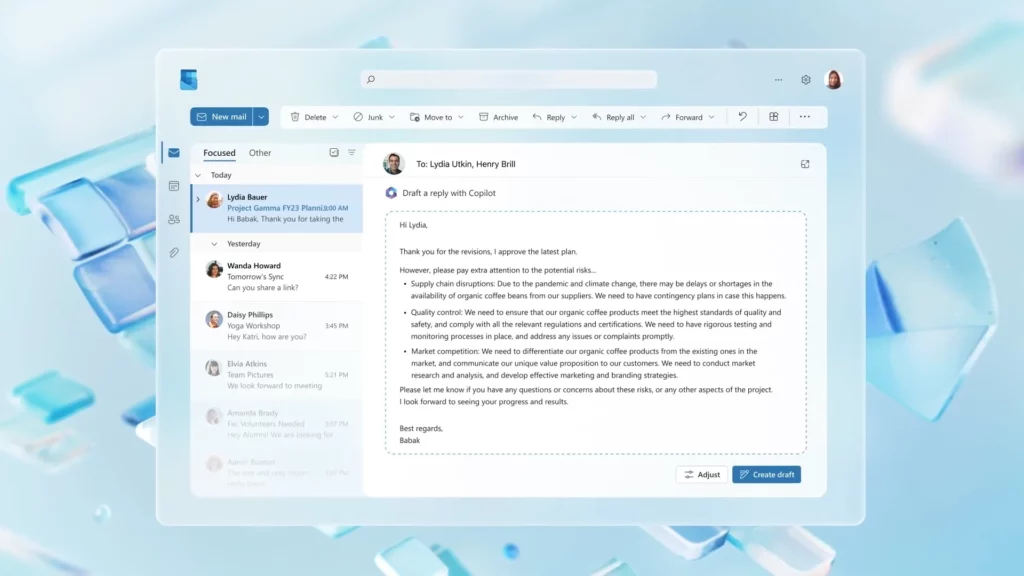This screenshot has height=576, width=1024.
Task: Click the Create draft button
Action: tap(767, 475)
